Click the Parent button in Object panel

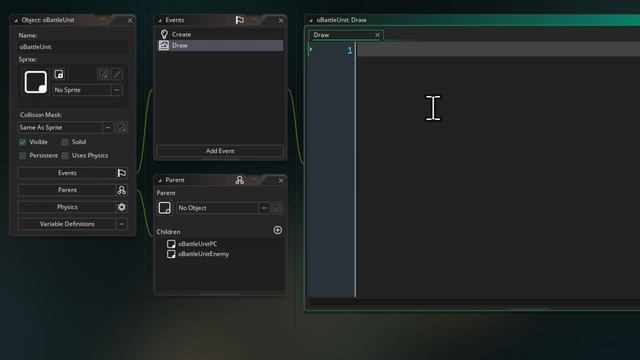67,190
